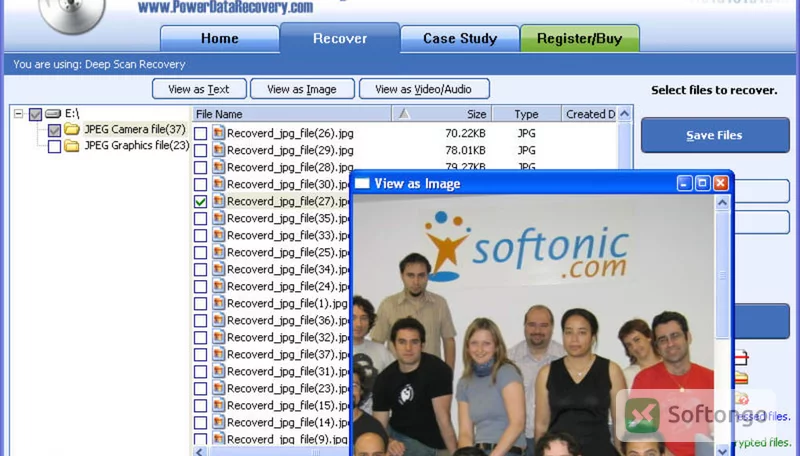Click the file icon of Recoverd_jpg_file(31).jpg
This screenshot has height=456, width=800.
click(x=218, y=371)
